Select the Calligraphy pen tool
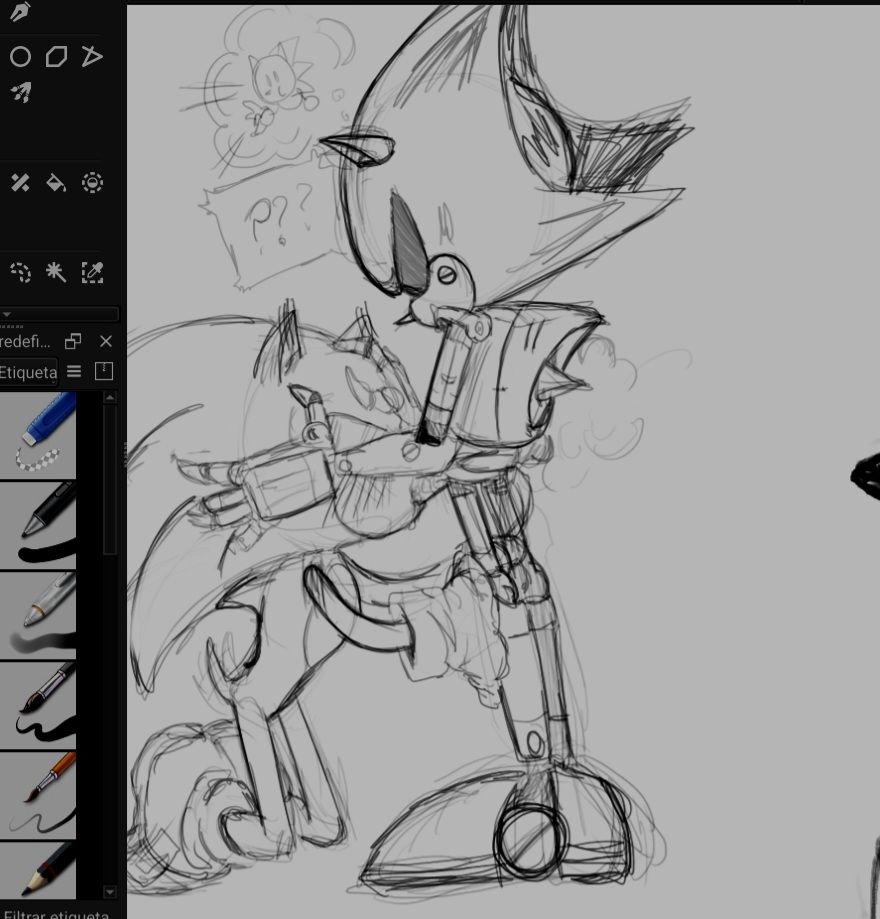 click(20, 12)
